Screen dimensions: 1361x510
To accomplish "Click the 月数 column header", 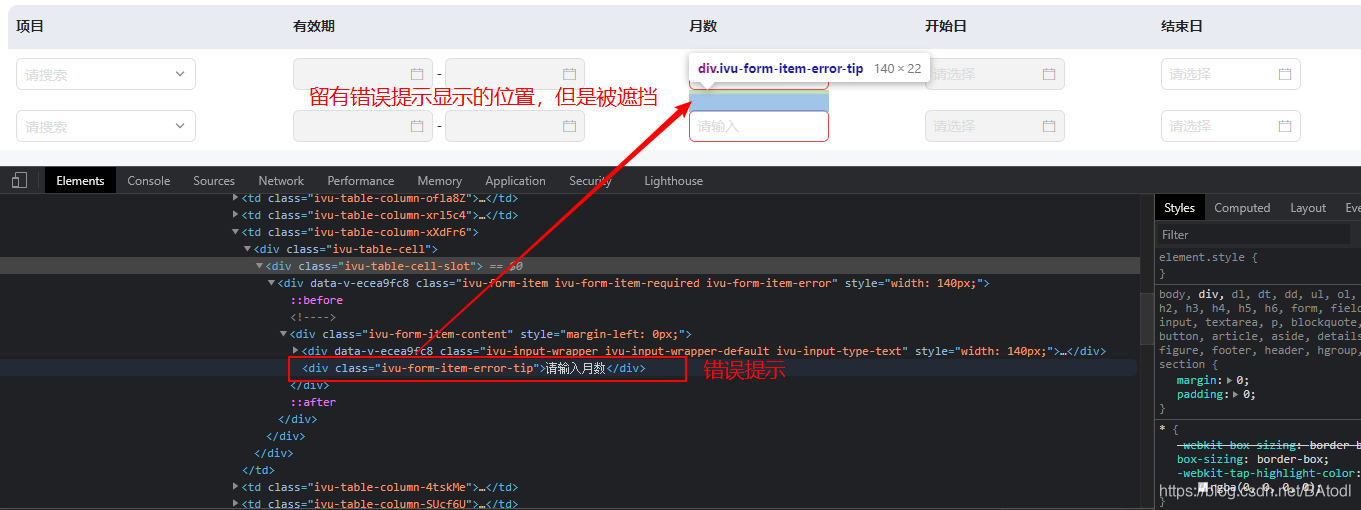I will point(703,26).
